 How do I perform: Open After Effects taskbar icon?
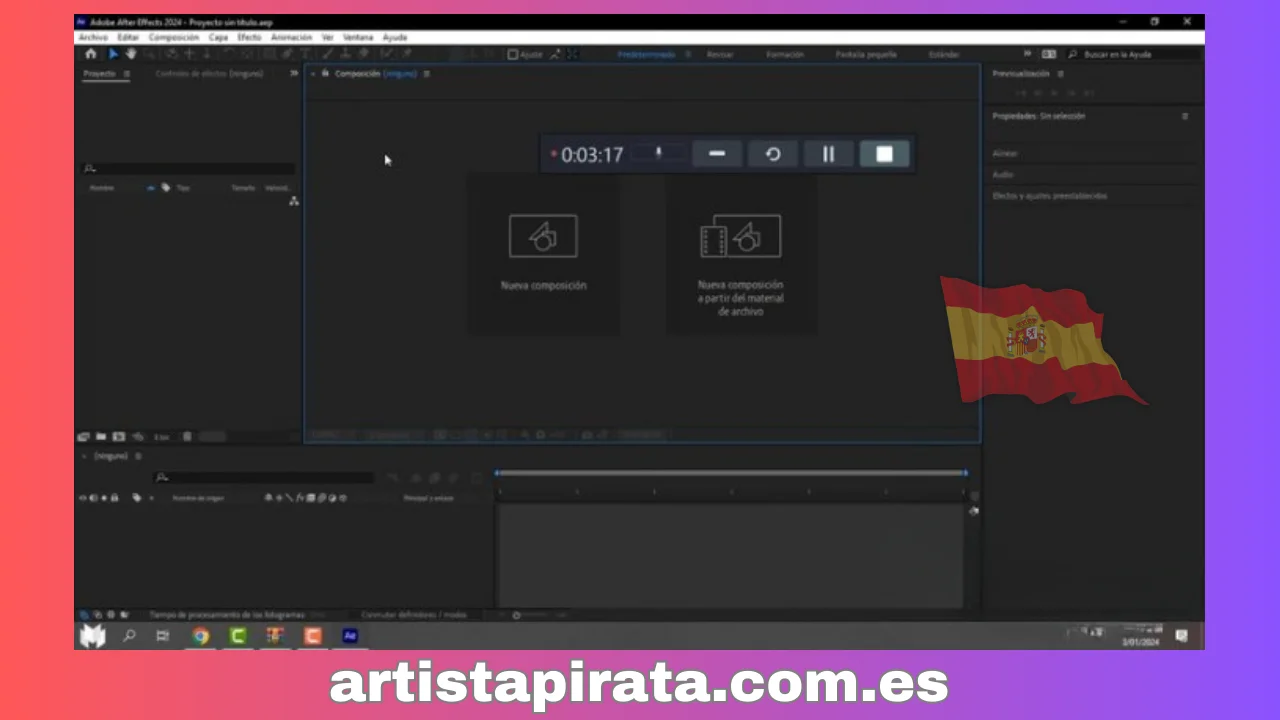350,636
